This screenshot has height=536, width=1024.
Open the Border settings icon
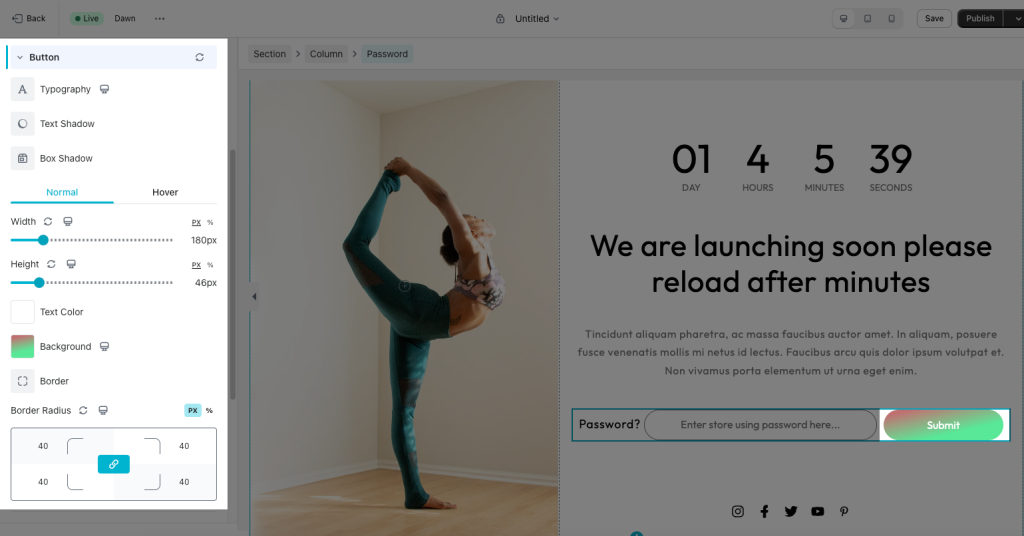tap(22, 381)
